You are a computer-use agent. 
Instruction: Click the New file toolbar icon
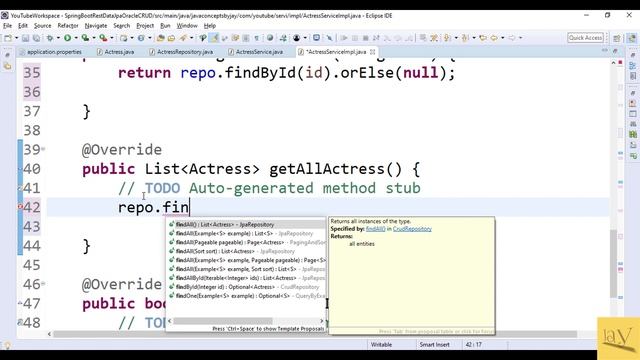[8, 38]
